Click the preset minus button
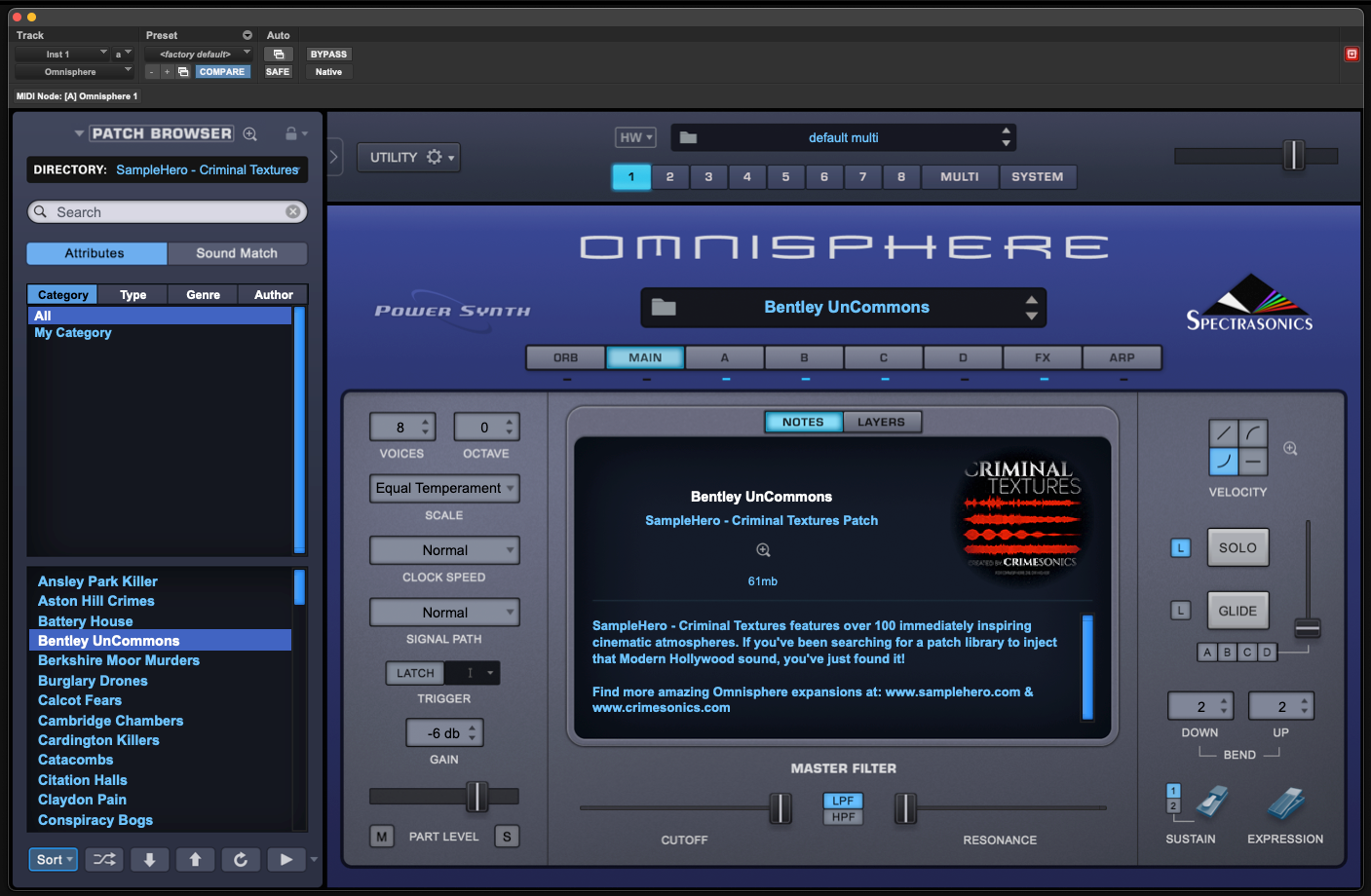 [152, 72]
